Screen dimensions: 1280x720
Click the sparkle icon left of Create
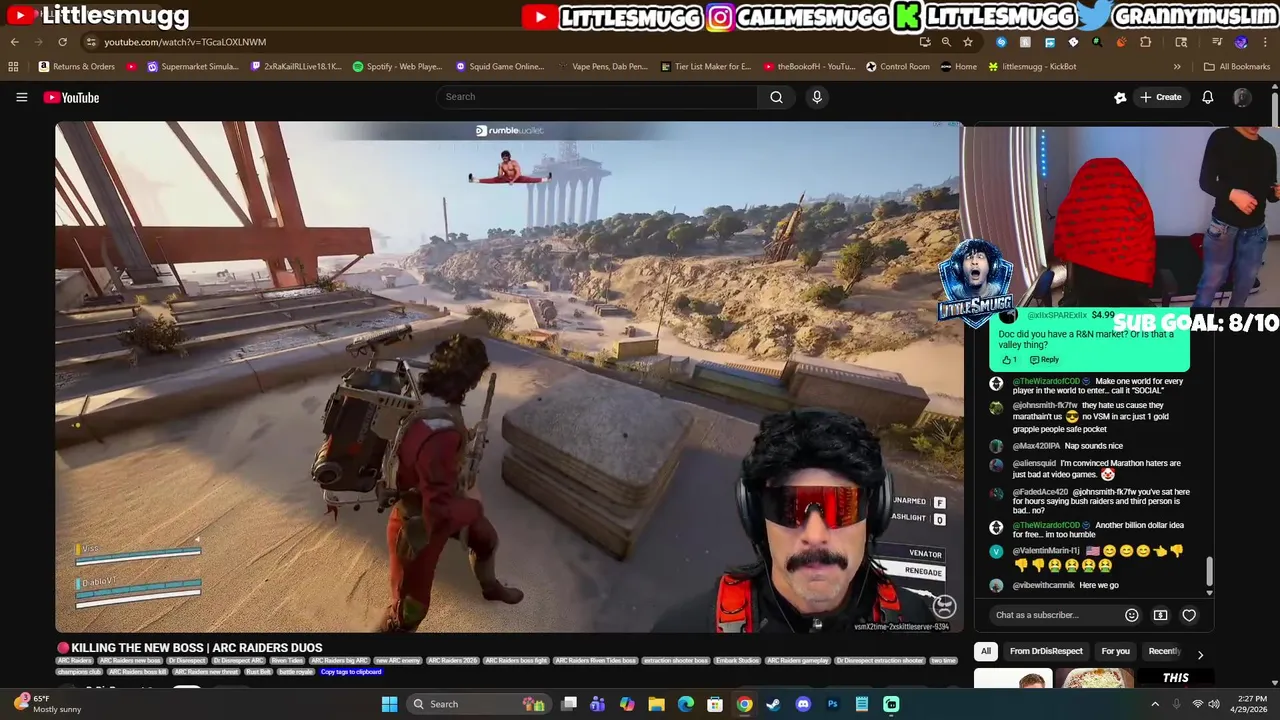pyautogui.click(x=1120, y=97)
